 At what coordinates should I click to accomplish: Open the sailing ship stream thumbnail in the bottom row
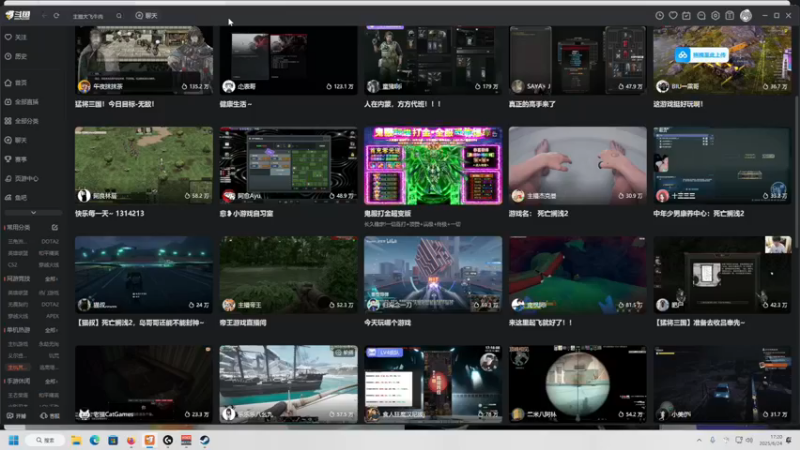tap(288, 384)
